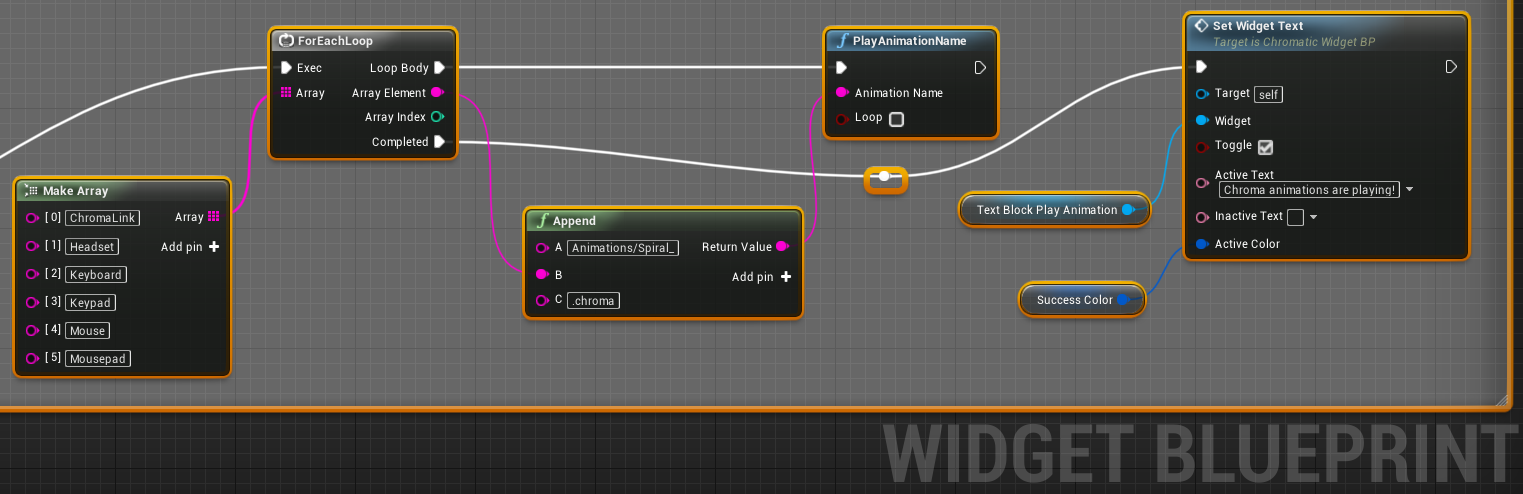1523x494 pixels.
Task: Click the Append Return Value output pin
Action: [781, 247]
